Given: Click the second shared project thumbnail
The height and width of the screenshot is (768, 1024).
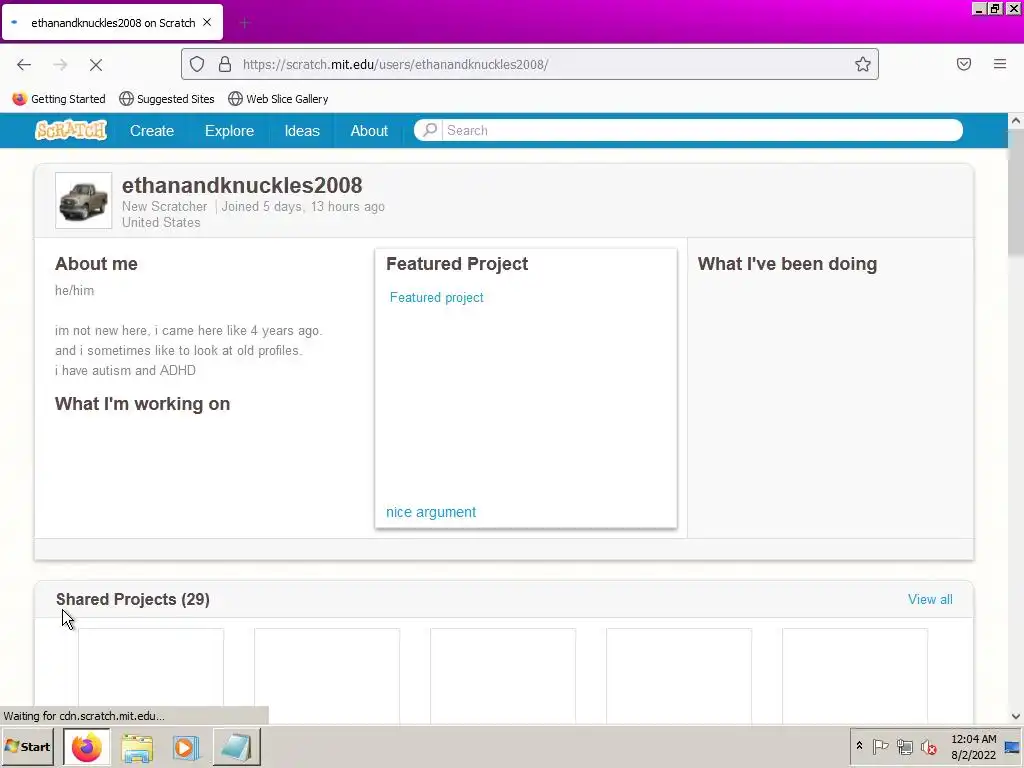Looking at the screenshot, I should pos(327,675).
